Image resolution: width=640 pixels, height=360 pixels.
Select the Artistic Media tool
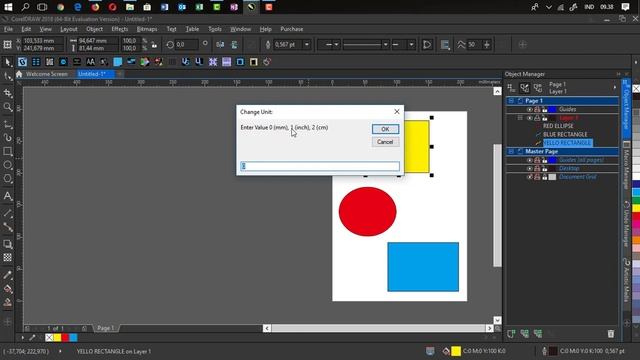(x=8, y=138)
